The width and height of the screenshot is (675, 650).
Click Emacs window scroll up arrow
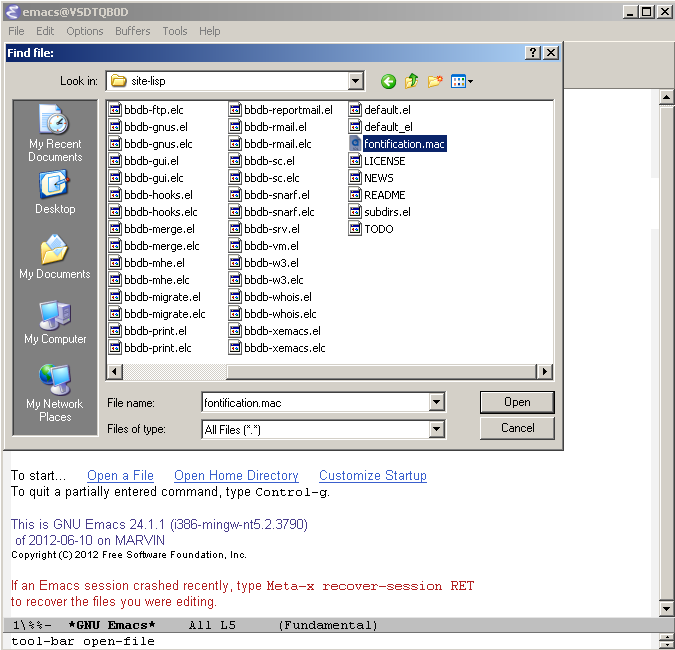[x=666, y=97]
